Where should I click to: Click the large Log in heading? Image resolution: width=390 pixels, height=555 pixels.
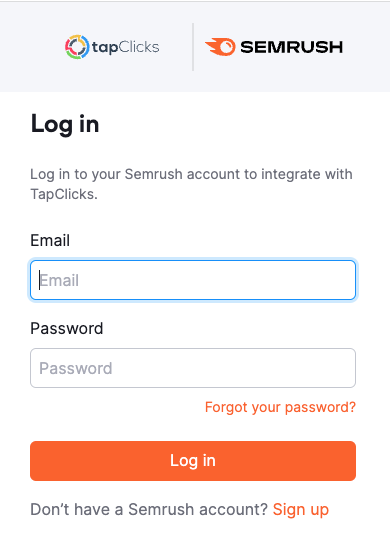click(65, 124)
